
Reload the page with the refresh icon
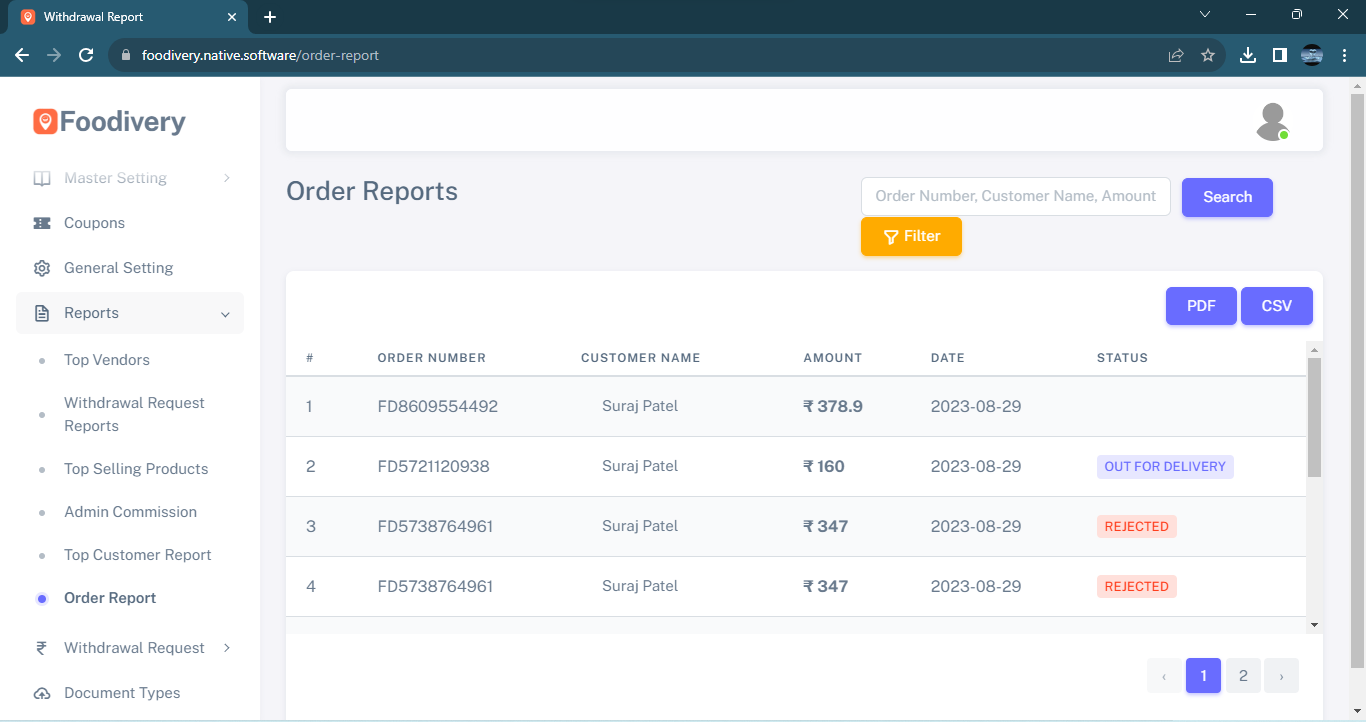tap(86, 55)
